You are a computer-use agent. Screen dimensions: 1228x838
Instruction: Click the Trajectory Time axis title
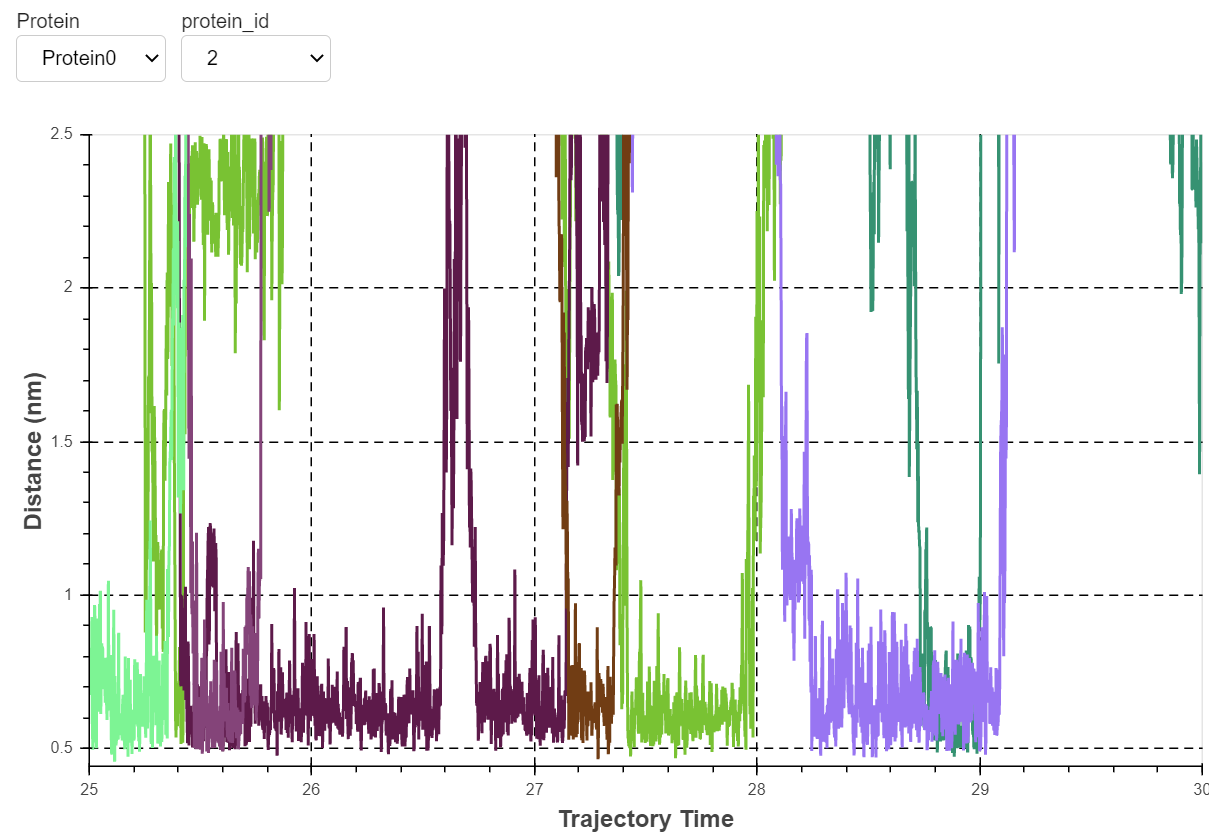coord(646,819)
